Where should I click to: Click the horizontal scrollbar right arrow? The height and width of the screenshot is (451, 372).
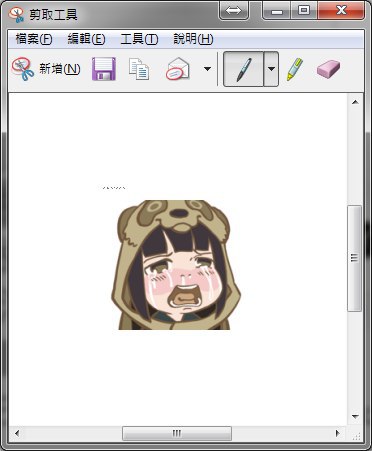point(338,433)
